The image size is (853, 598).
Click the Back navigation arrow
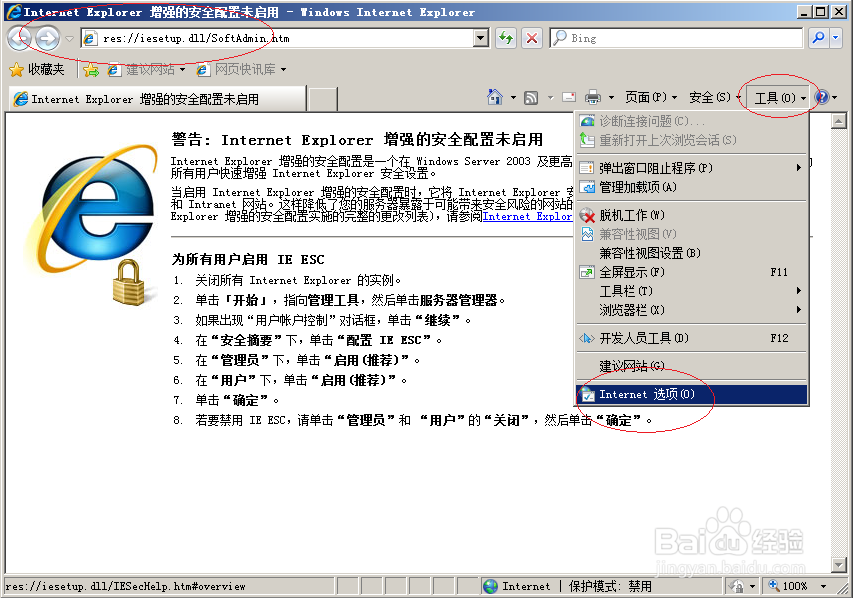tap(21, 38)
